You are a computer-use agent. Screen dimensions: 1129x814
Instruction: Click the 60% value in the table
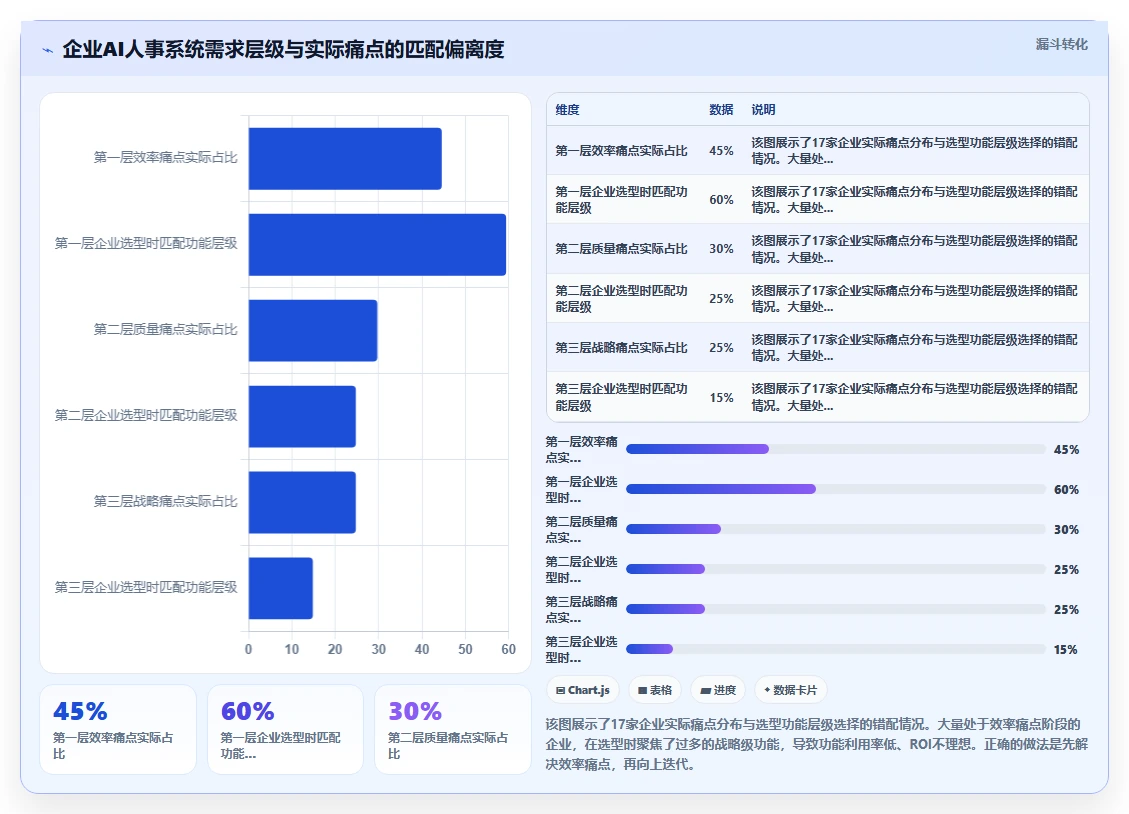(721, 200)
